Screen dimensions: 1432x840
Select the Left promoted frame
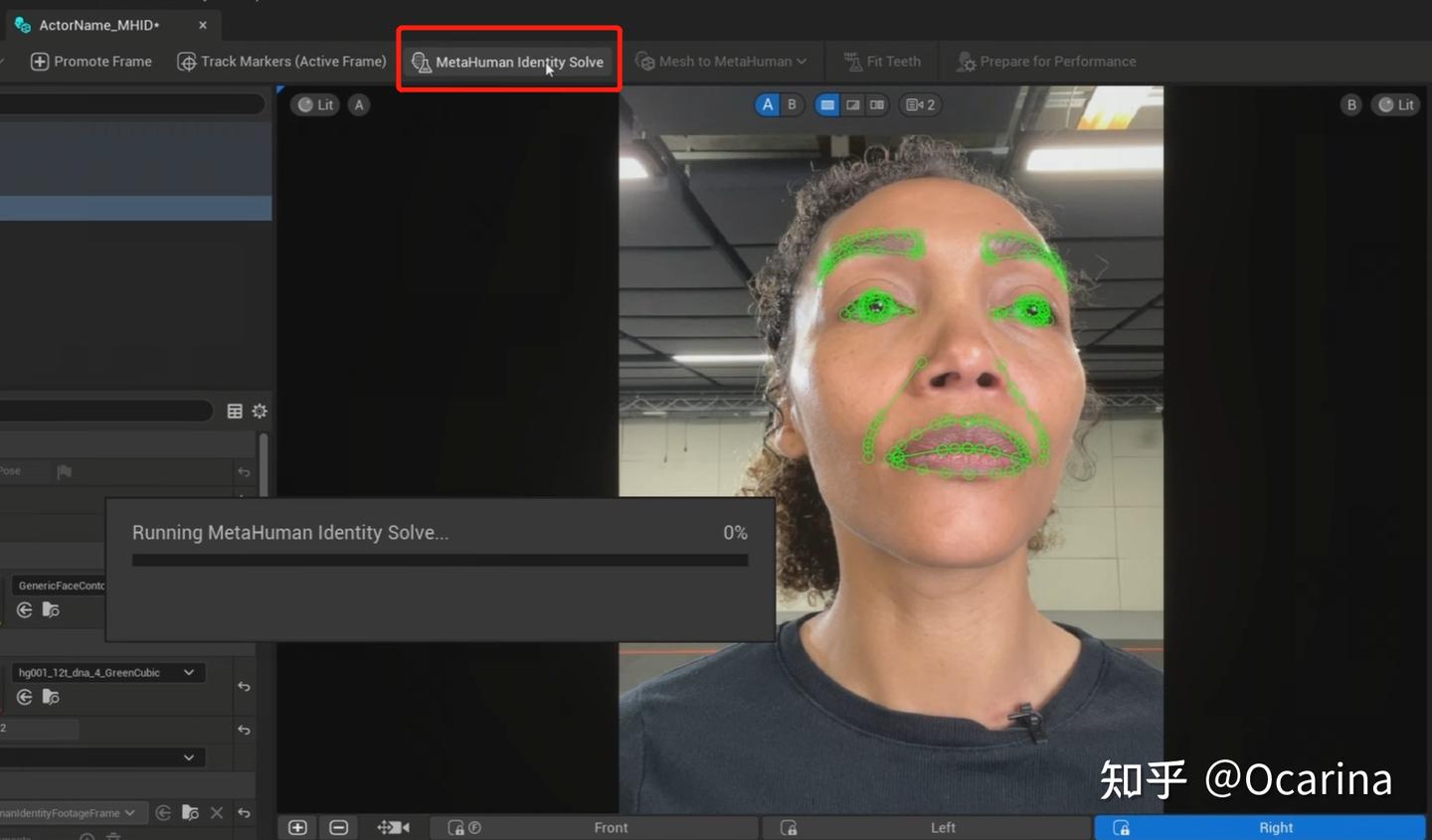pyautogui.click(x=942, y=826)
